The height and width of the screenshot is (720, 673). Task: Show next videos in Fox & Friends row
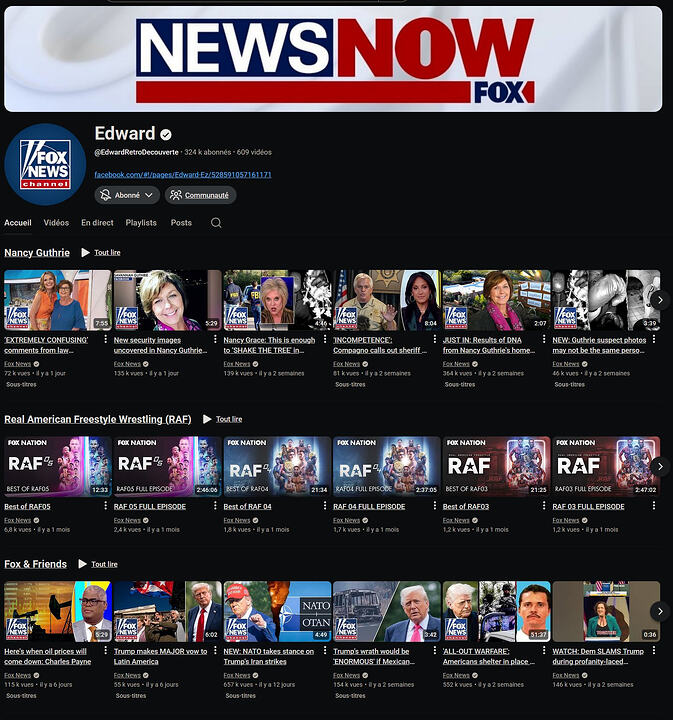pyautogui.click(x=660, y=611)
